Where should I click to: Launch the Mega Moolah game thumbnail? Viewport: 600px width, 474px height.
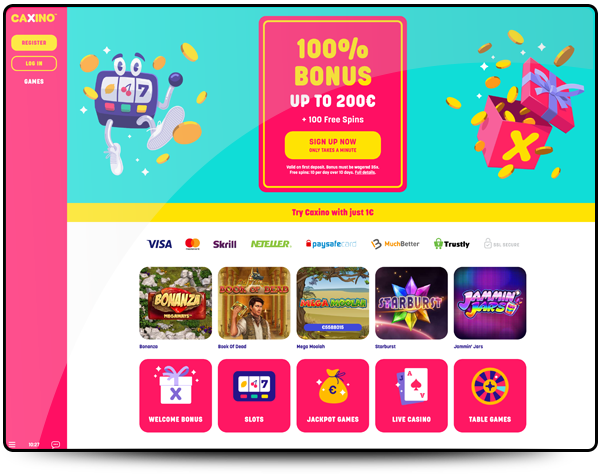pos(333,303)
